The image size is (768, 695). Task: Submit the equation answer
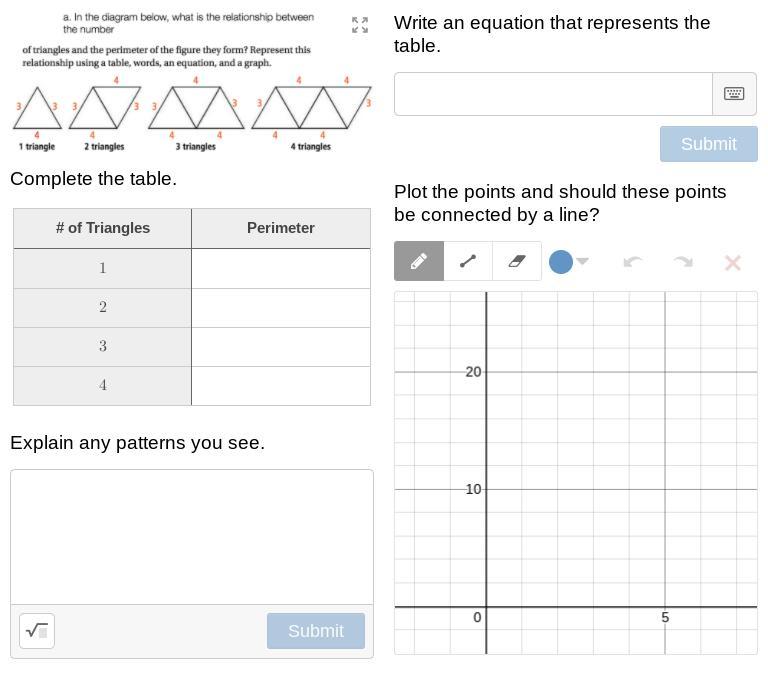(x=708, y=144)
